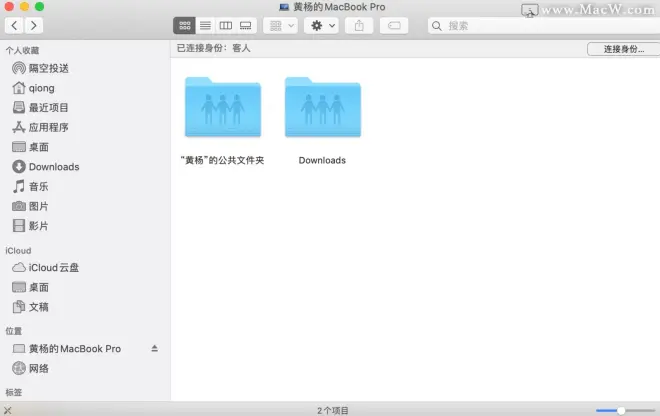Open 音乐 in the sidebar
The width and height of the screenshot is (660, 416).
tap(31, 186)
